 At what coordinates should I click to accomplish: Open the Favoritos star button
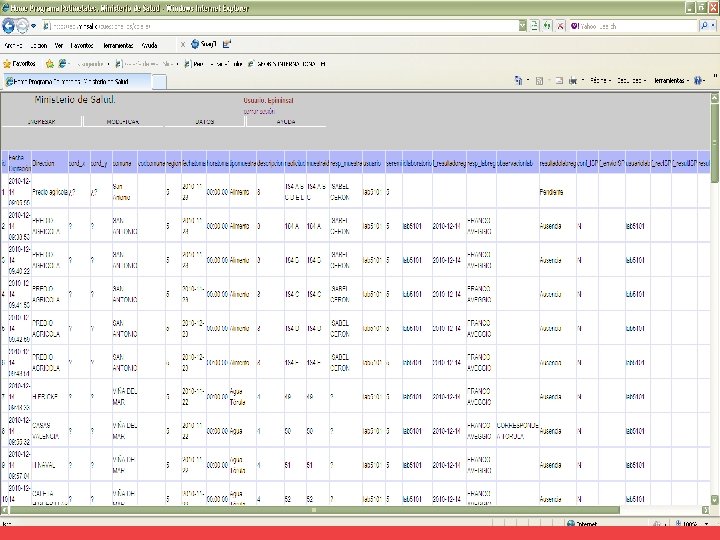point(19,64)
